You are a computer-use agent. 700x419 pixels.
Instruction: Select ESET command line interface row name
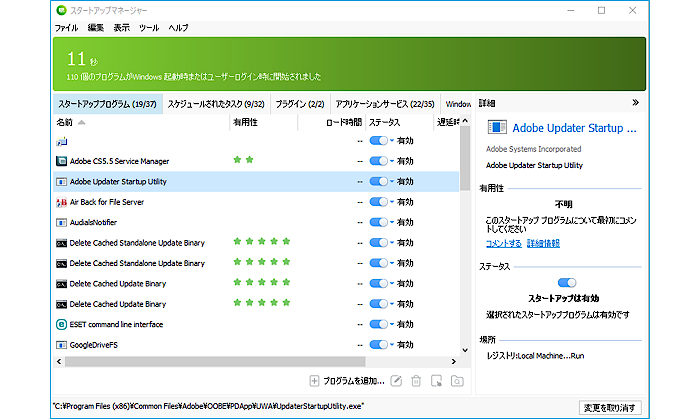[116, 324]
